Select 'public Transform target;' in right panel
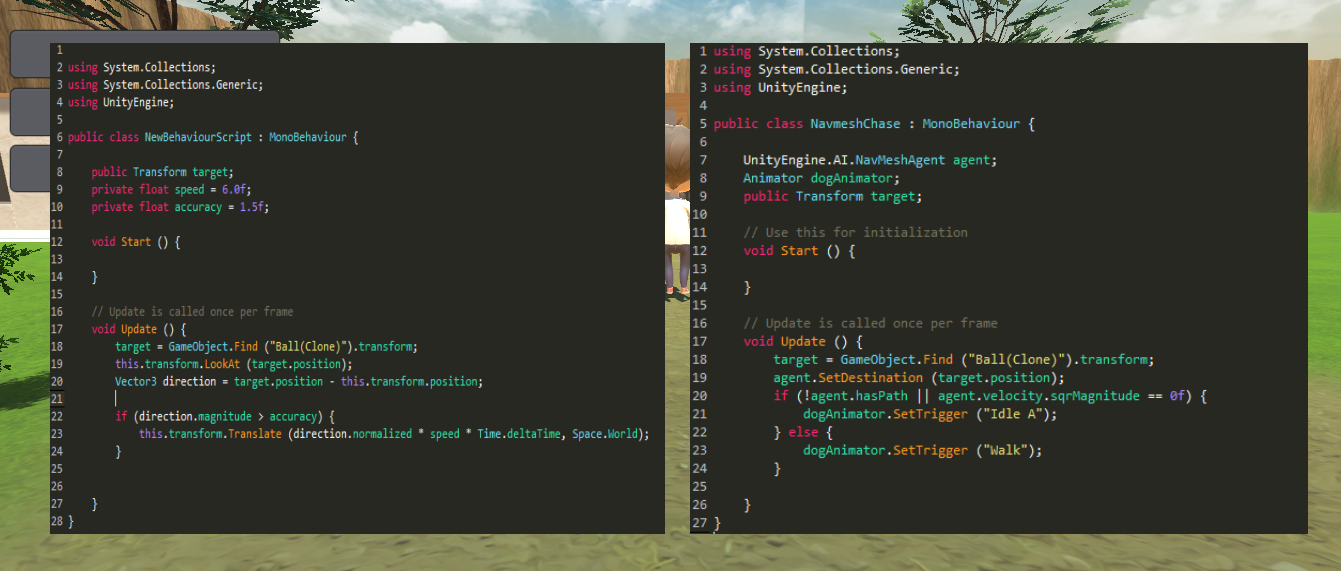The height and width of the screenshot is (571, 1341). point(833,196)
